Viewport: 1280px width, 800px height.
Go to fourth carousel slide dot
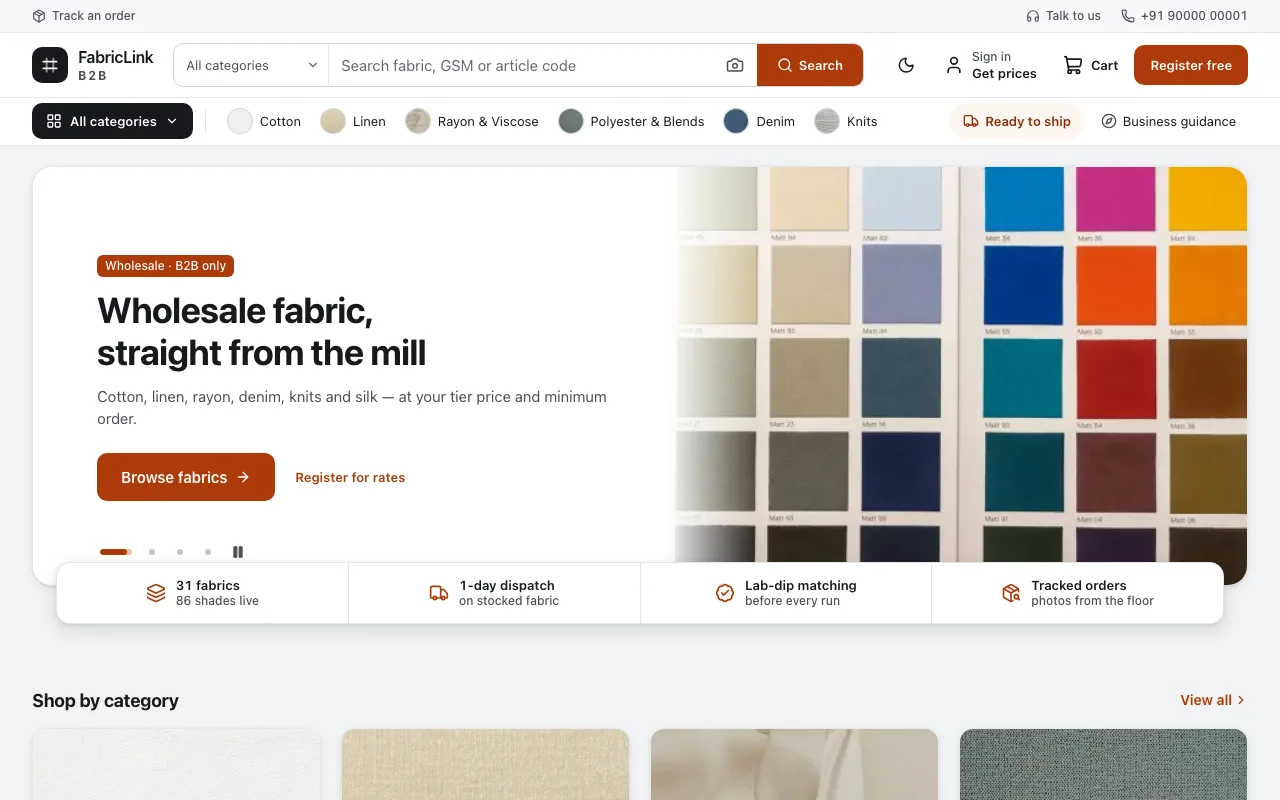pyautogui.click(x=208, y=552)
